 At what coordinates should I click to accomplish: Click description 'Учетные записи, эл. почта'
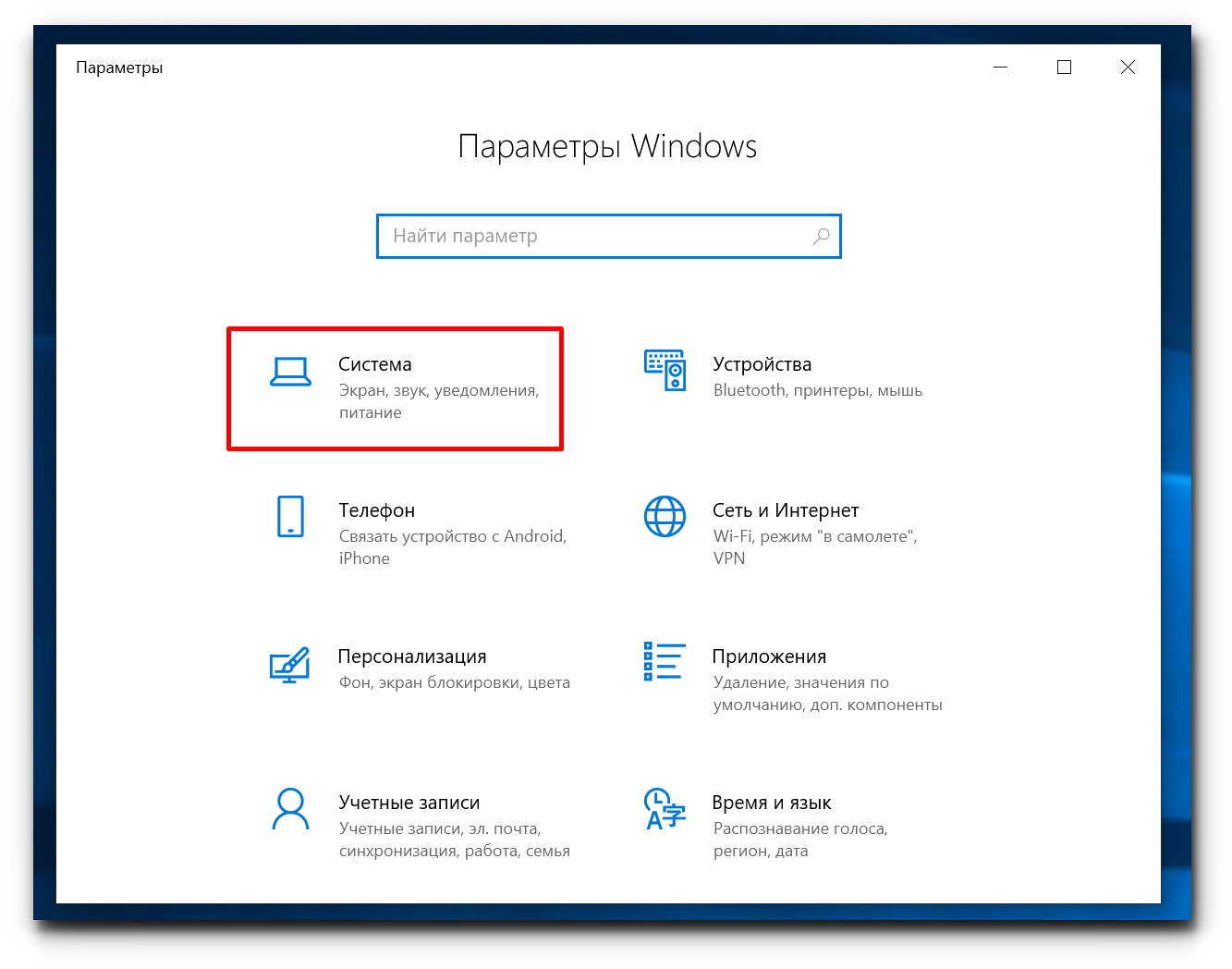(x=455, y=840)
